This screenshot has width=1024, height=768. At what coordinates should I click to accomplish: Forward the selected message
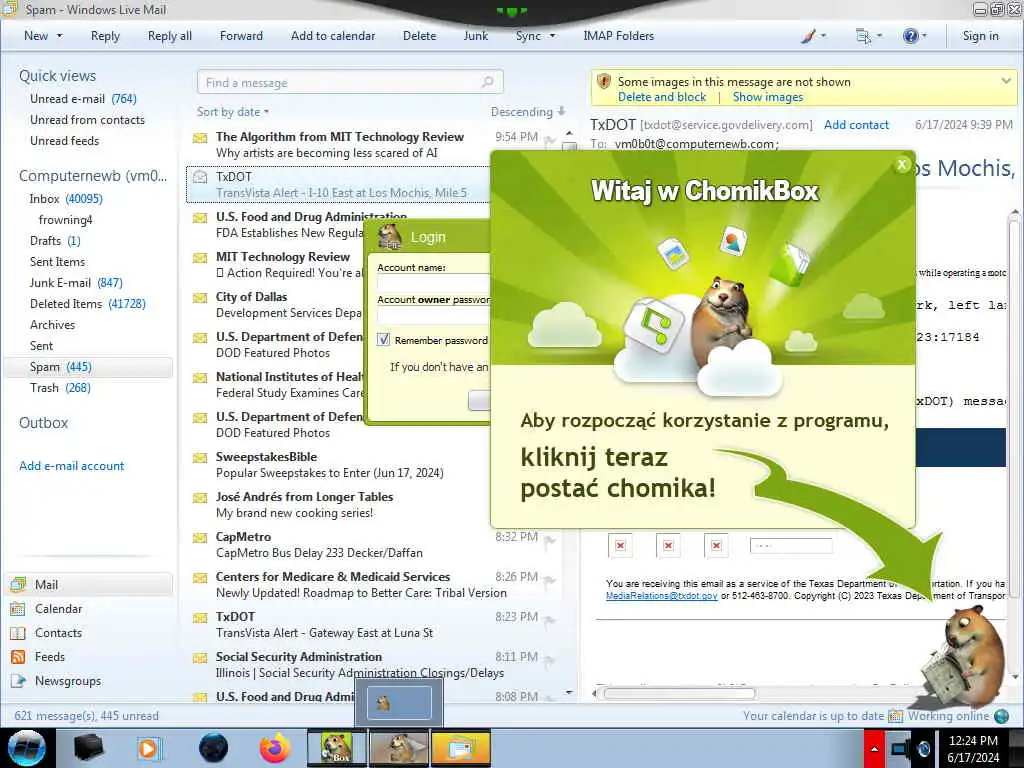(241, 36)
